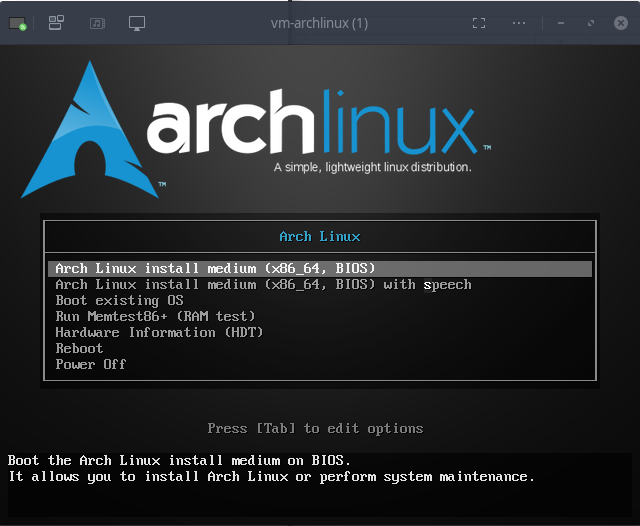640x526 pixels.
Task: Select Boot existing OS entry
Action: (119, 301)
